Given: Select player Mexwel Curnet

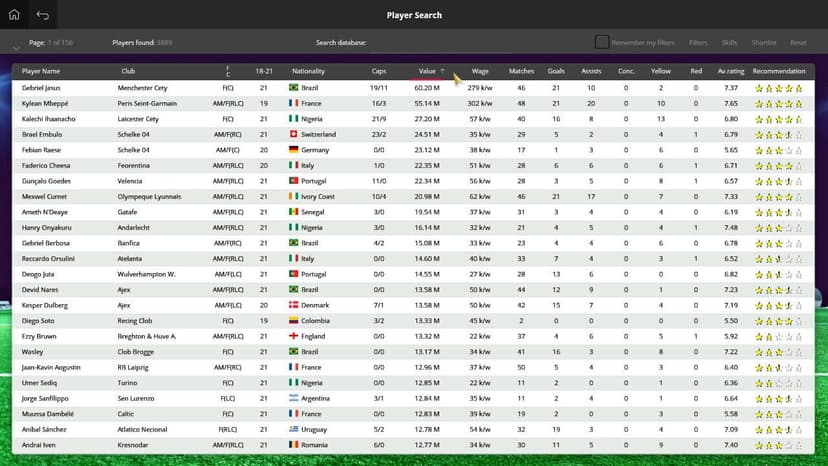Looking at the screenshot, I should 44,197.
